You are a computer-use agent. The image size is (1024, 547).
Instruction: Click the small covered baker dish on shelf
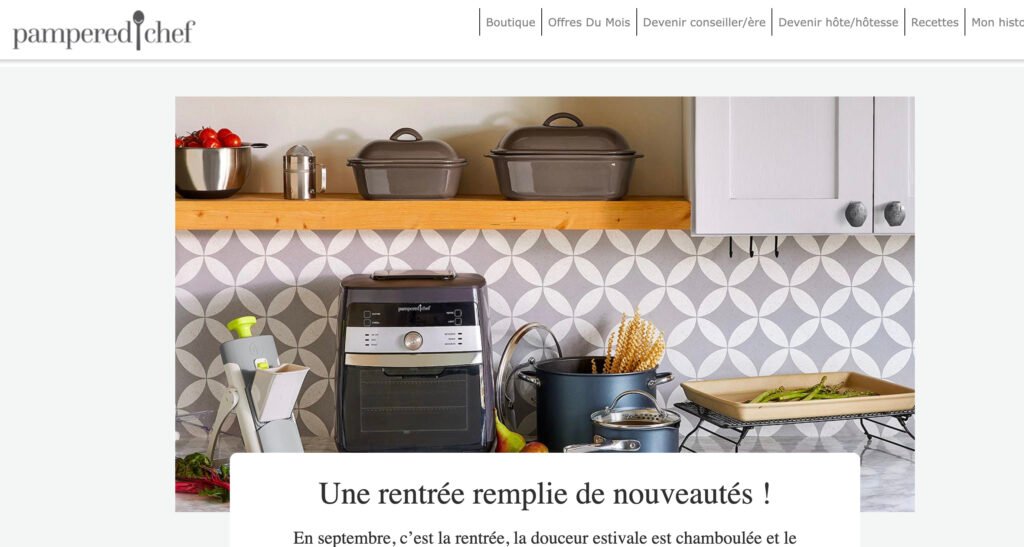click(x=407, y=164)
